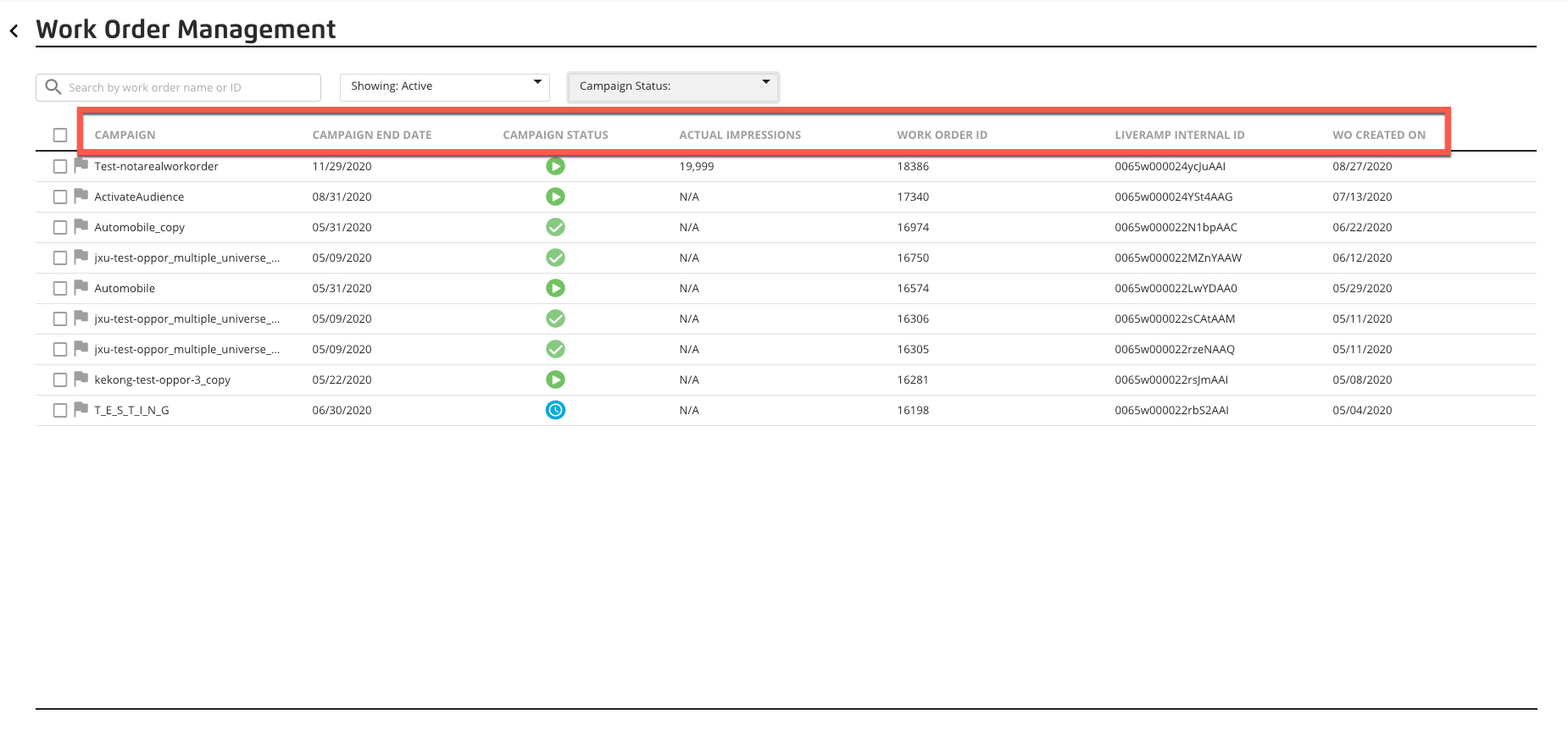Screen dimensions: 1568x742
Task: Check the Automobile_copy row checkbox
Action: click(60, 228)
